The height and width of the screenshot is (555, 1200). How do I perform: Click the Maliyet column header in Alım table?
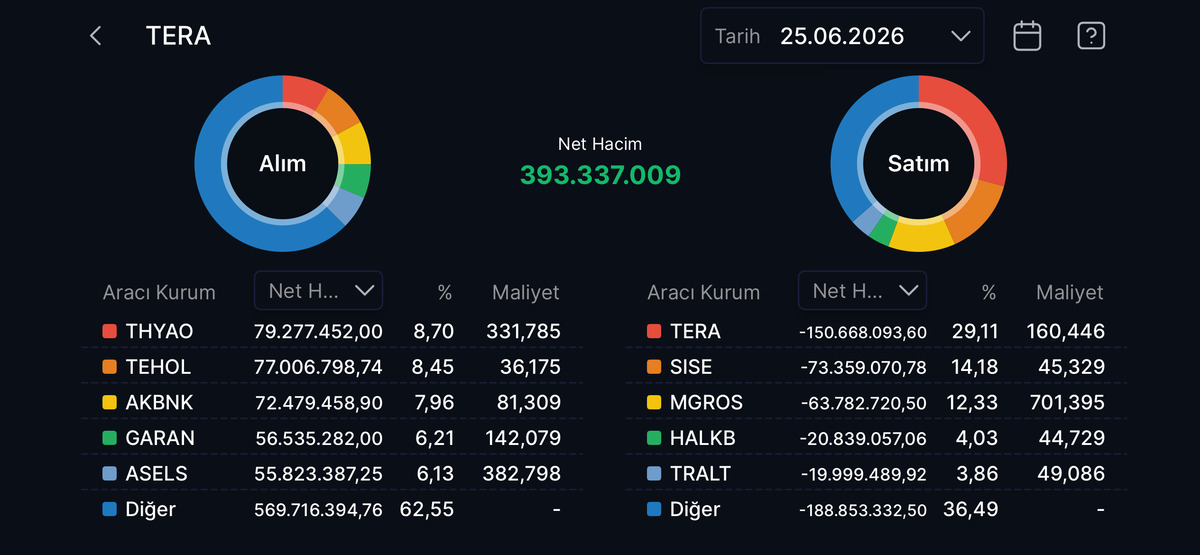[x=526, y=292]
